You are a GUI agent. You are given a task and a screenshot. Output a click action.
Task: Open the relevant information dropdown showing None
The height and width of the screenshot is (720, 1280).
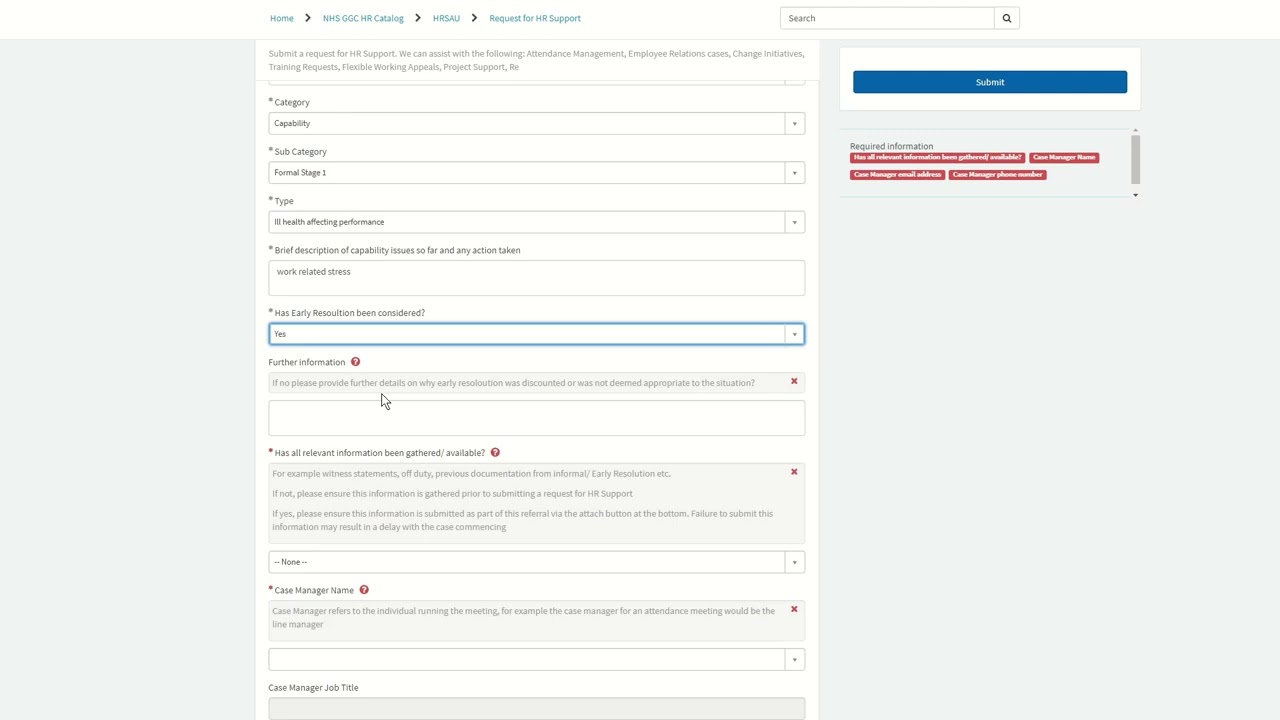pos(536,562)
